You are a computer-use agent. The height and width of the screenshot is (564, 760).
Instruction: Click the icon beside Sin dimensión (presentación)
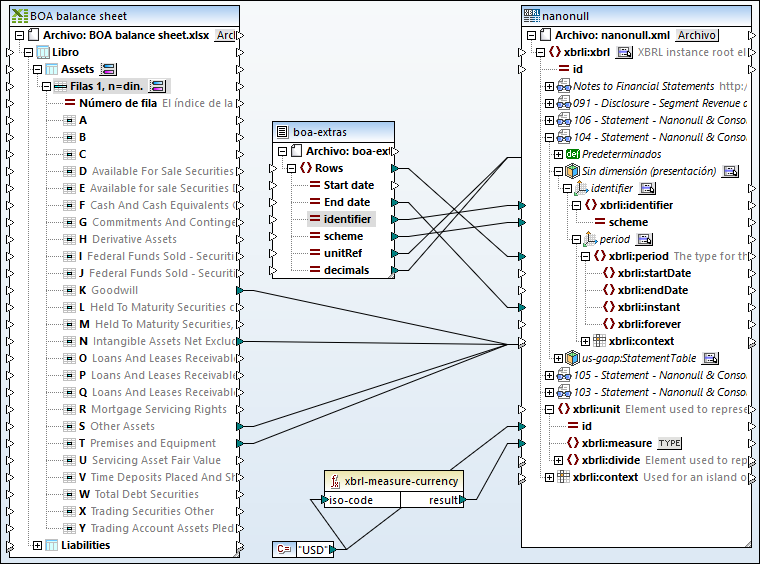point(729,171)
